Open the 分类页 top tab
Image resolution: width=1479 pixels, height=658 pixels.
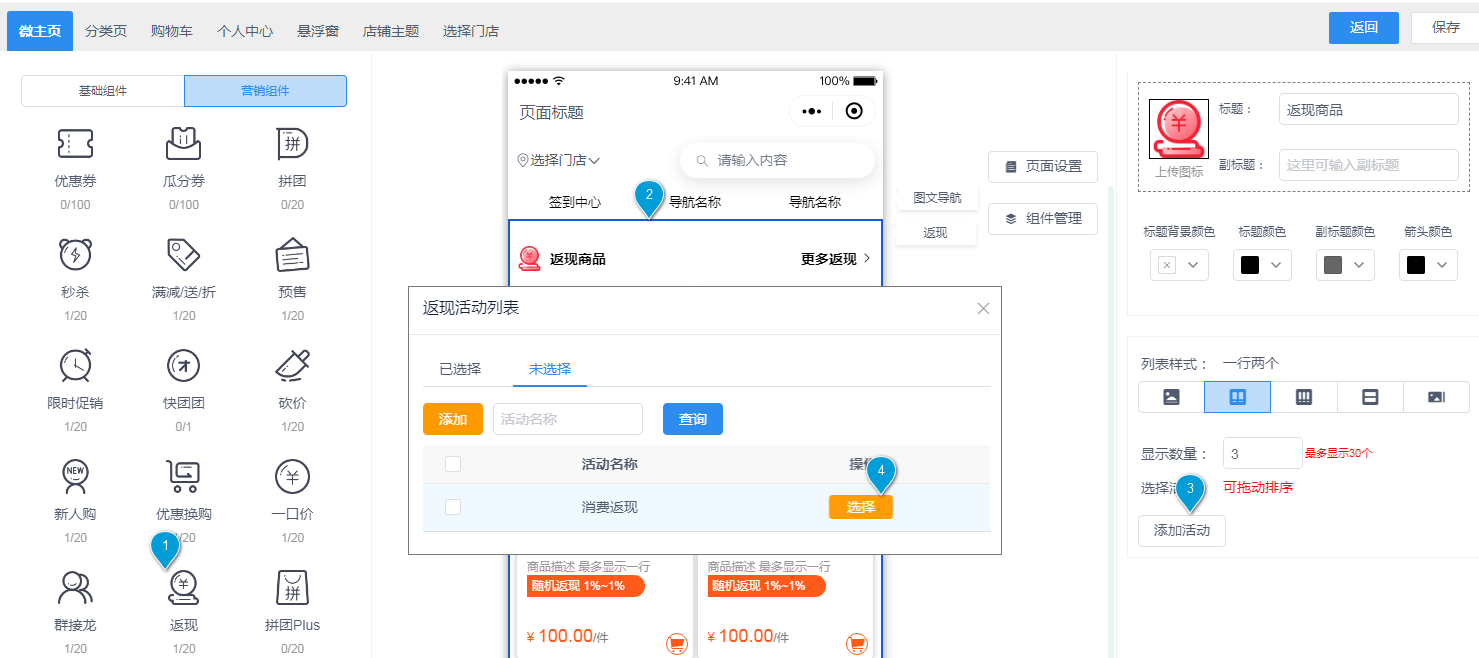pos(106,31)
